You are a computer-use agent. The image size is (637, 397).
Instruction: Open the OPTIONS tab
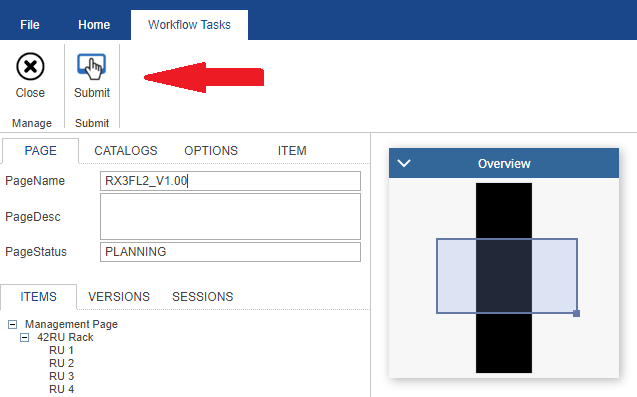211,151
